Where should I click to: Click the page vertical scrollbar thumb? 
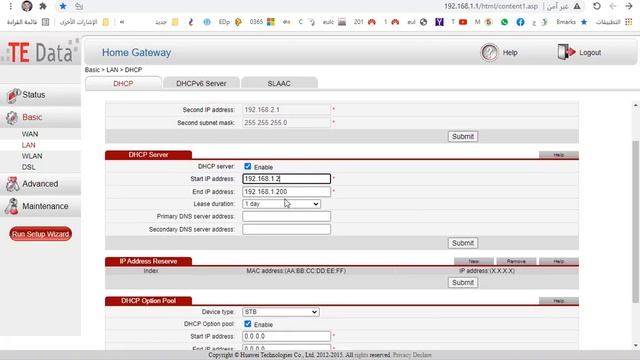(x=636, y=221)
